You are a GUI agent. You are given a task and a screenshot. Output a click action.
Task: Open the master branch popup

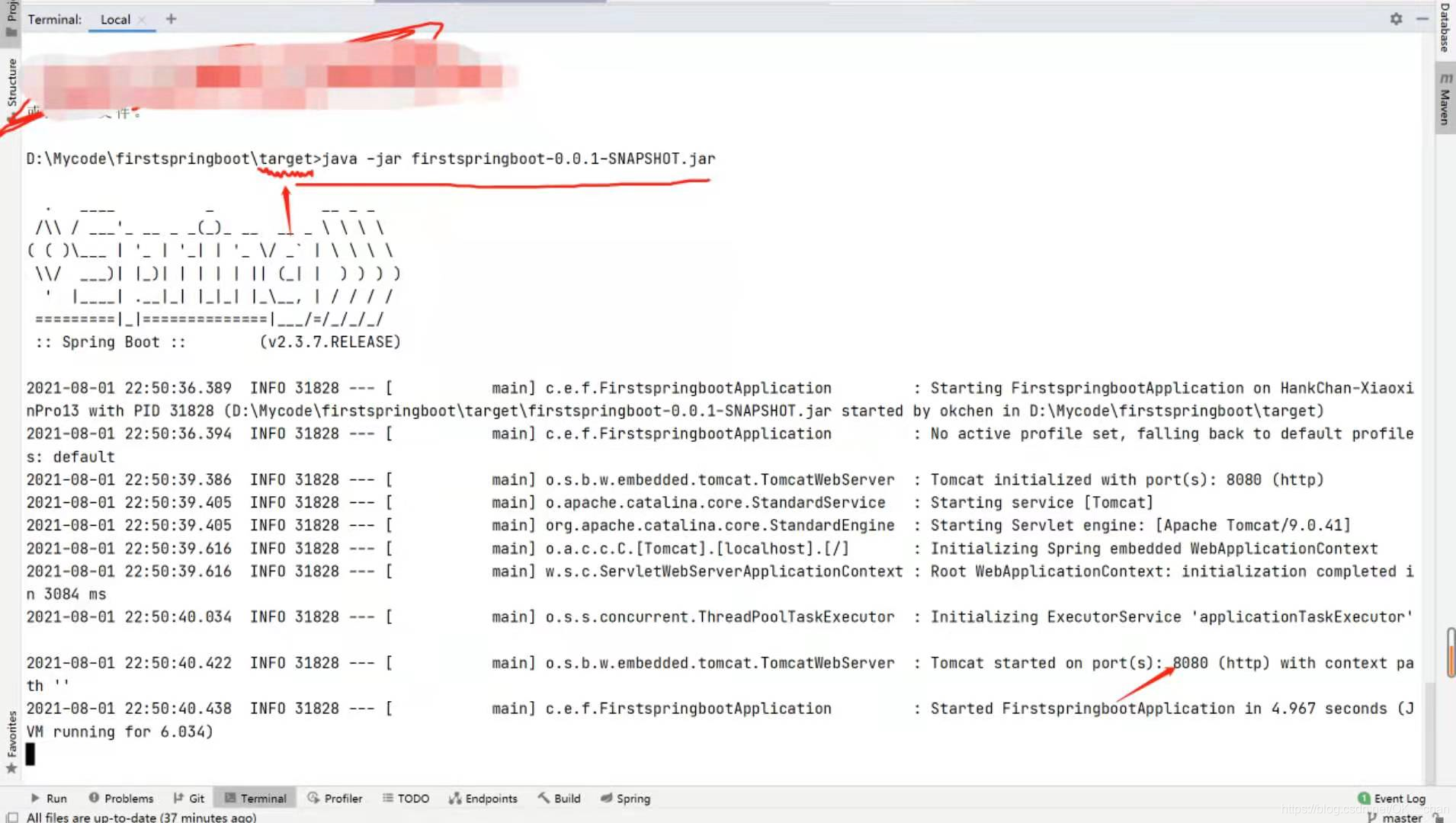pos(1405,816)
